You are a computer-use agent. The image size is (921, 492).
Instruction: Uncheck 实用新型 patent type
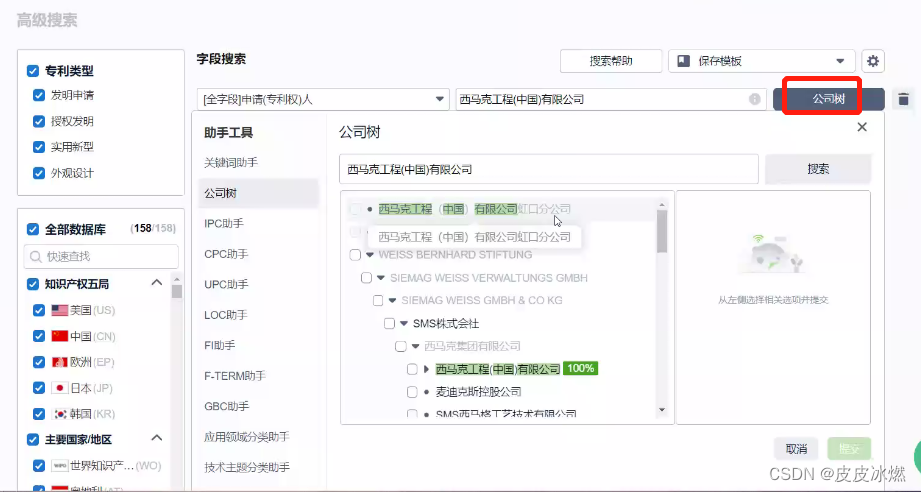tap(39, 147)
